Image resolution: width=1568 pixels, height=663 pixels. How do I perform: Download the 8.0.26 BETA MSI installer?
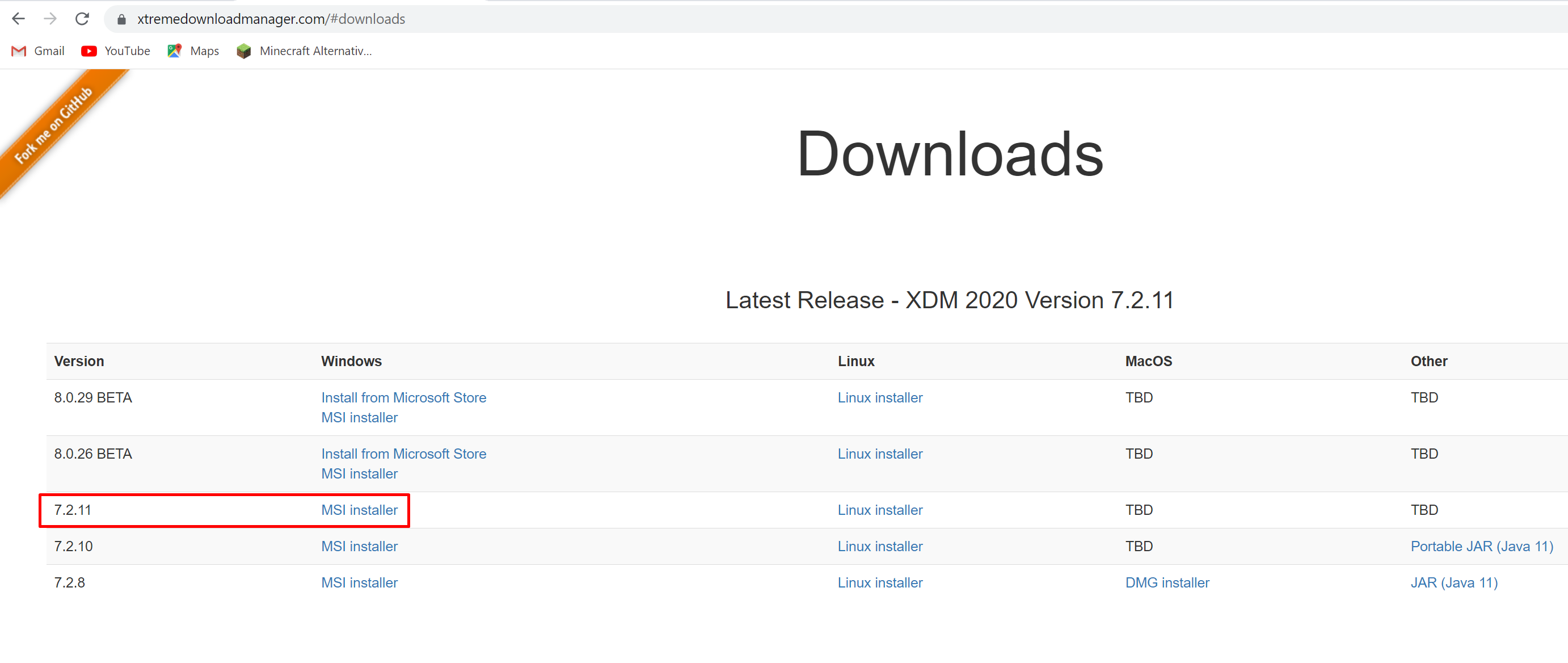(359, 473)
